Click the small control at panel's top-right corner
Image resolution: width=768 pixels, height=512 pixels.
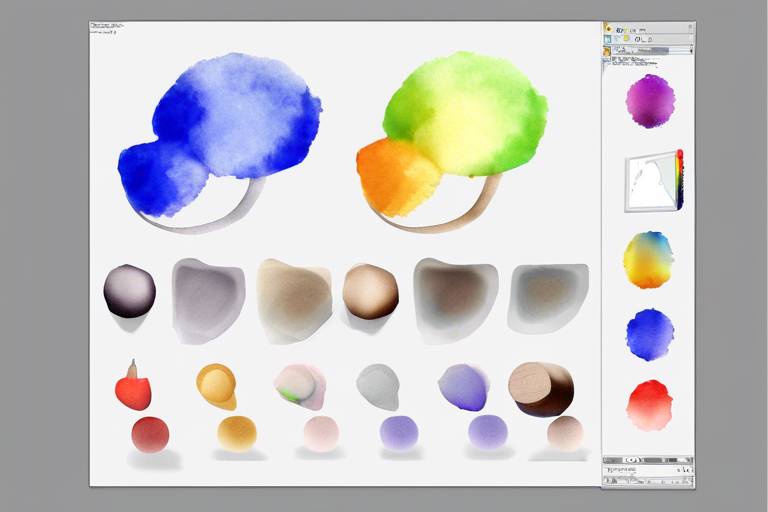tap(688, 29)
